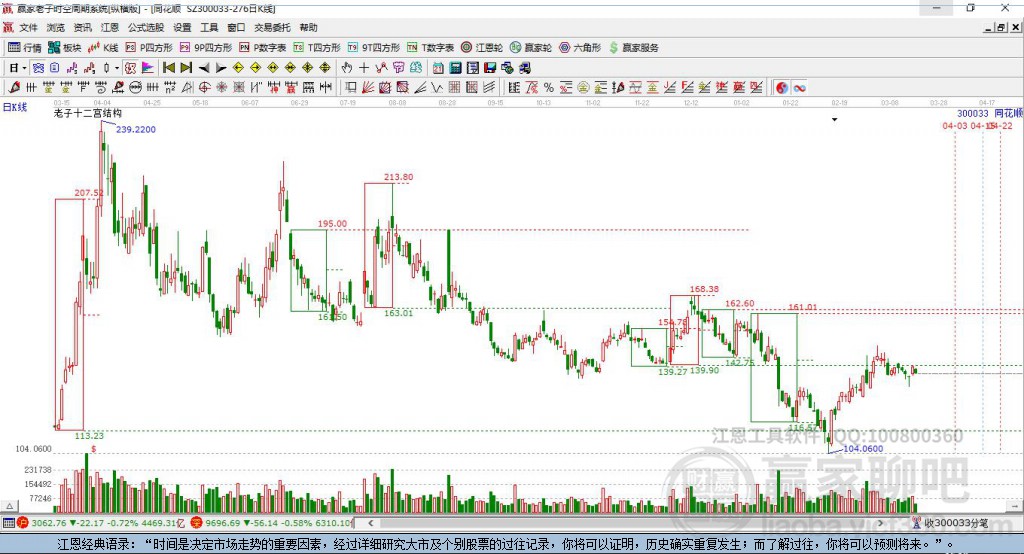This screenshot has height=554, width=1024.
Task: Click the last yellow diamond arrow icon
Action: (x=325, y=68)
